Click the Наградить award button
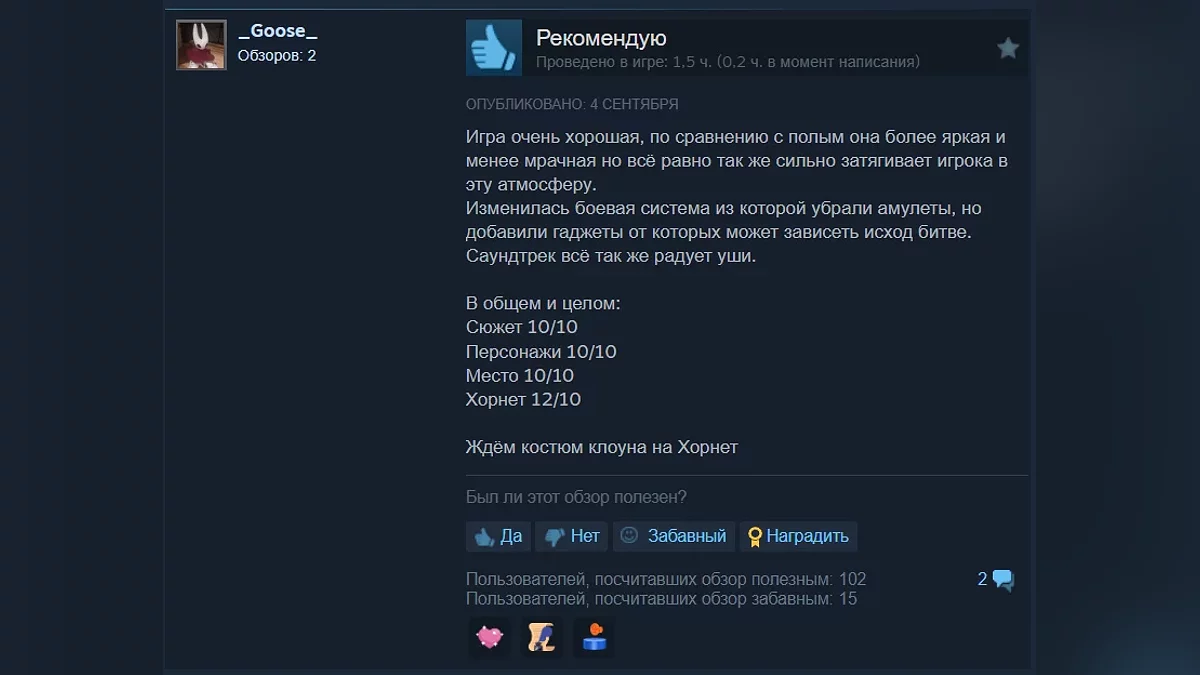This screenshot has height=675, width=1200. 798,536
